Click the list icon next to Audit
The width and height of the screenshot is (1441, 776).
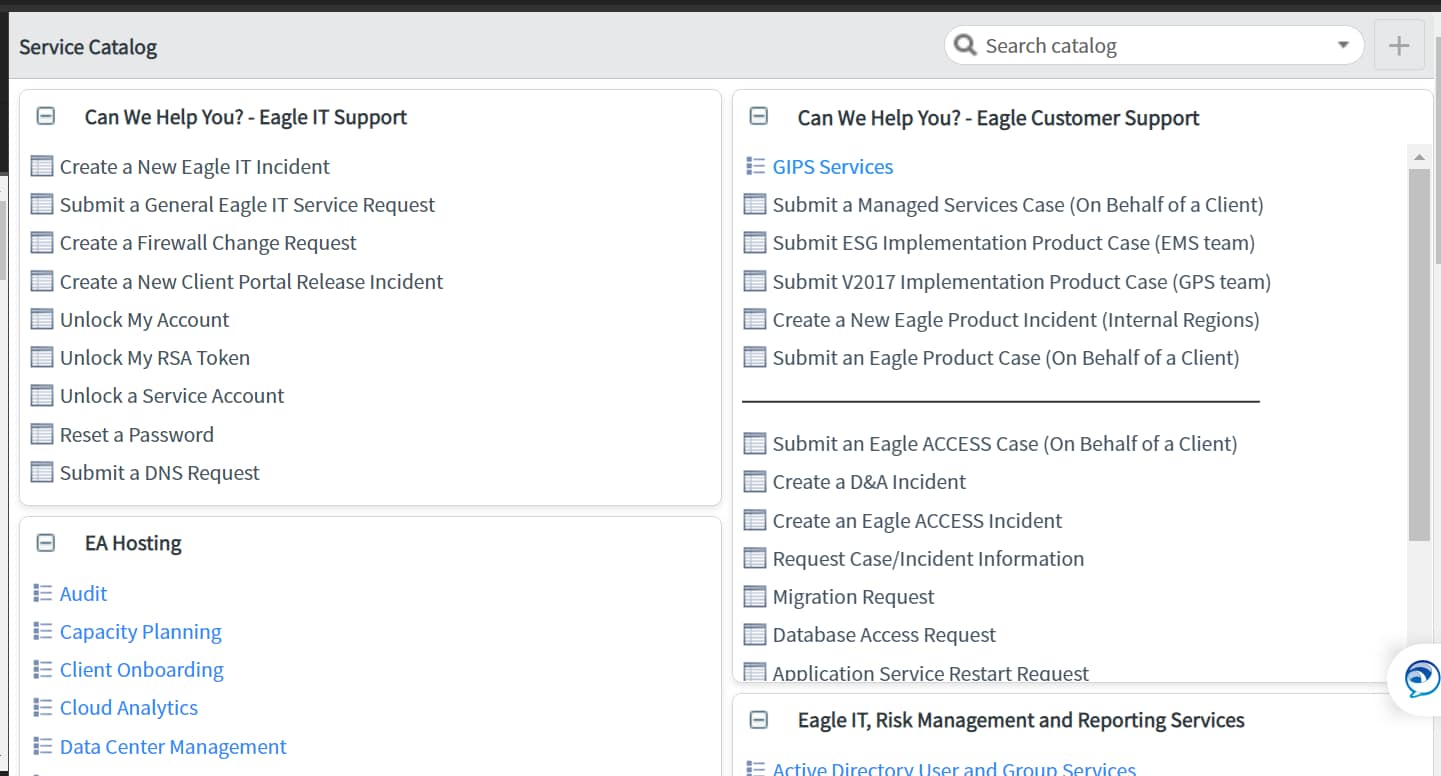tap(42, 593)
